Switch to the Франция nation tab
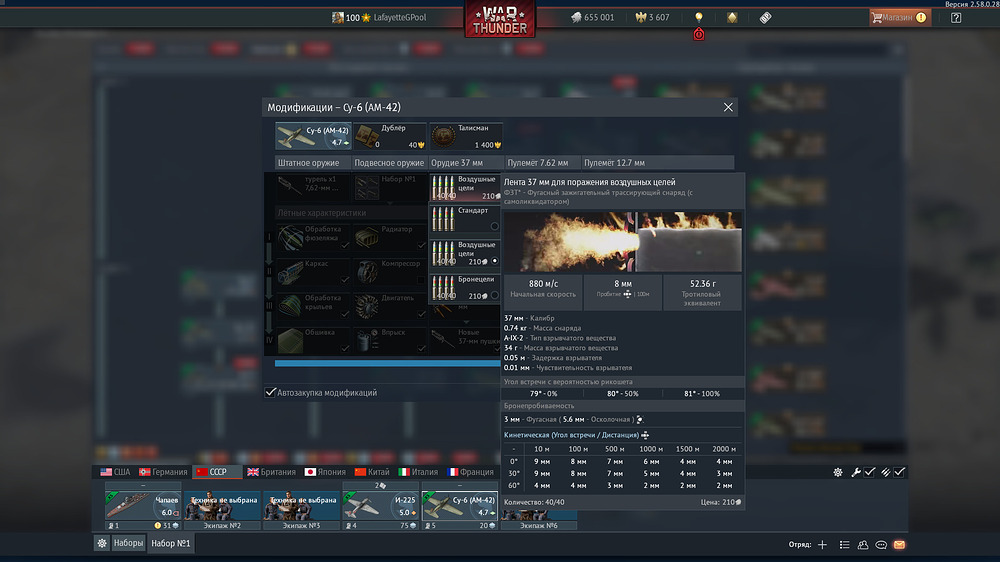 click(x=471, y=472)
